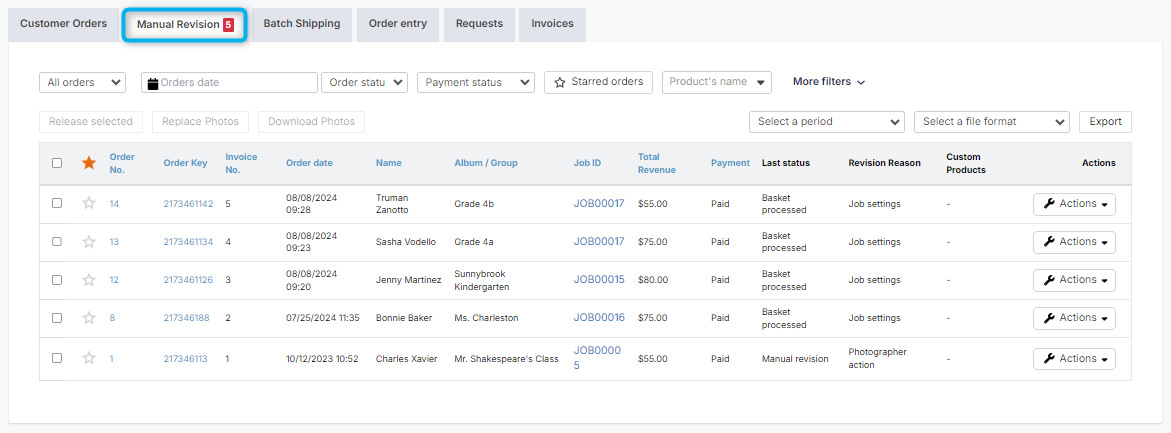Image resolution: width=1171 pixels, height=433 pixels.
Task: Toggle Starred orders filter
Action: point(599,82)
